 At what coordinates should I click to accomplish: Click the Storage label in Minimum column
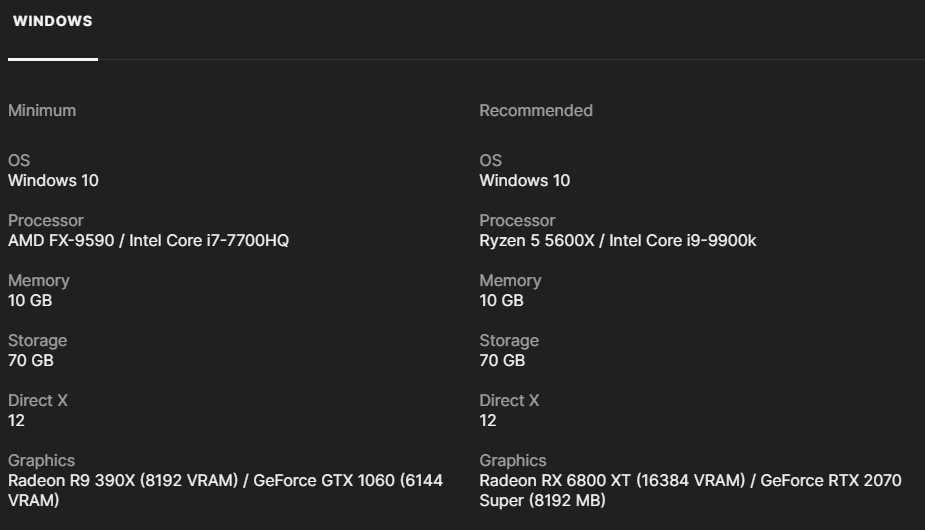coord(38,340)
